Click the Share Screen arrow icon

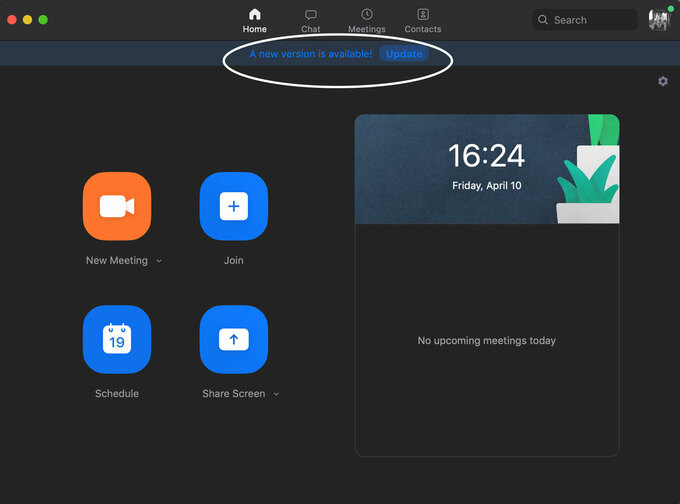234,339
